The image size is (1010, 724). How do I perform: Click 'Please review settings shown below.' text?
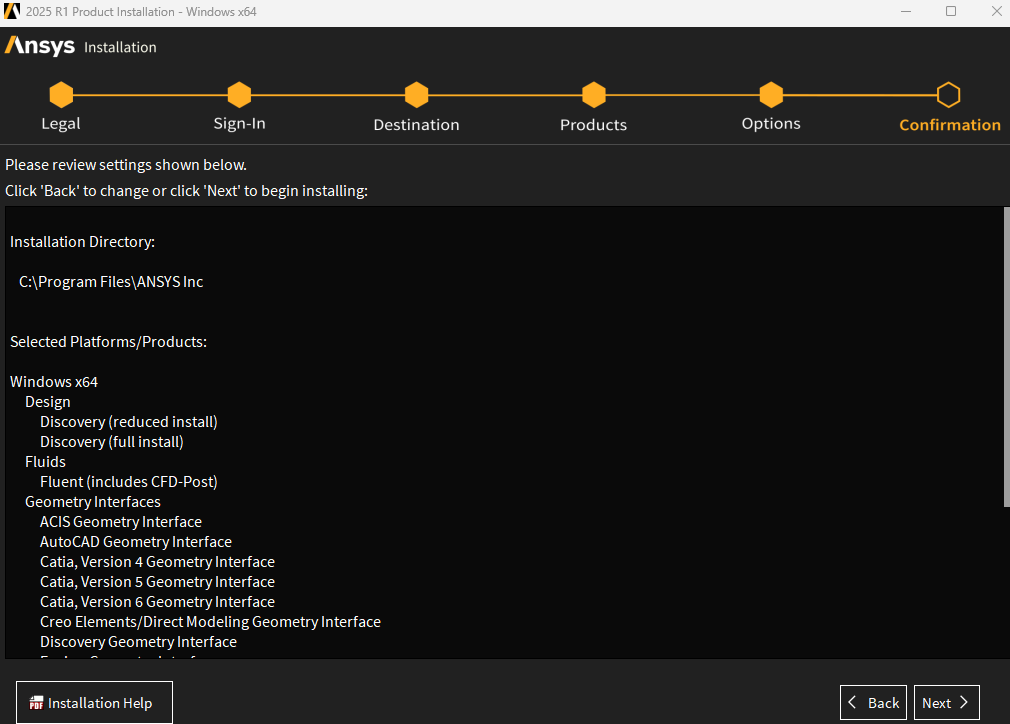click(126, 165)
